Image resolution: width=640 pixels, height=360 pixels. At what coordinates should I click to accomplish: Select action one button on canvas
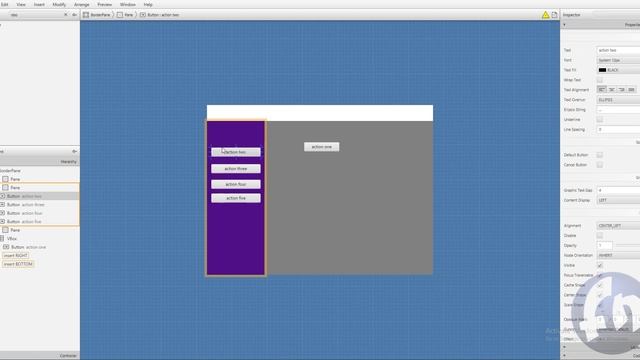[x=322, y=147]
